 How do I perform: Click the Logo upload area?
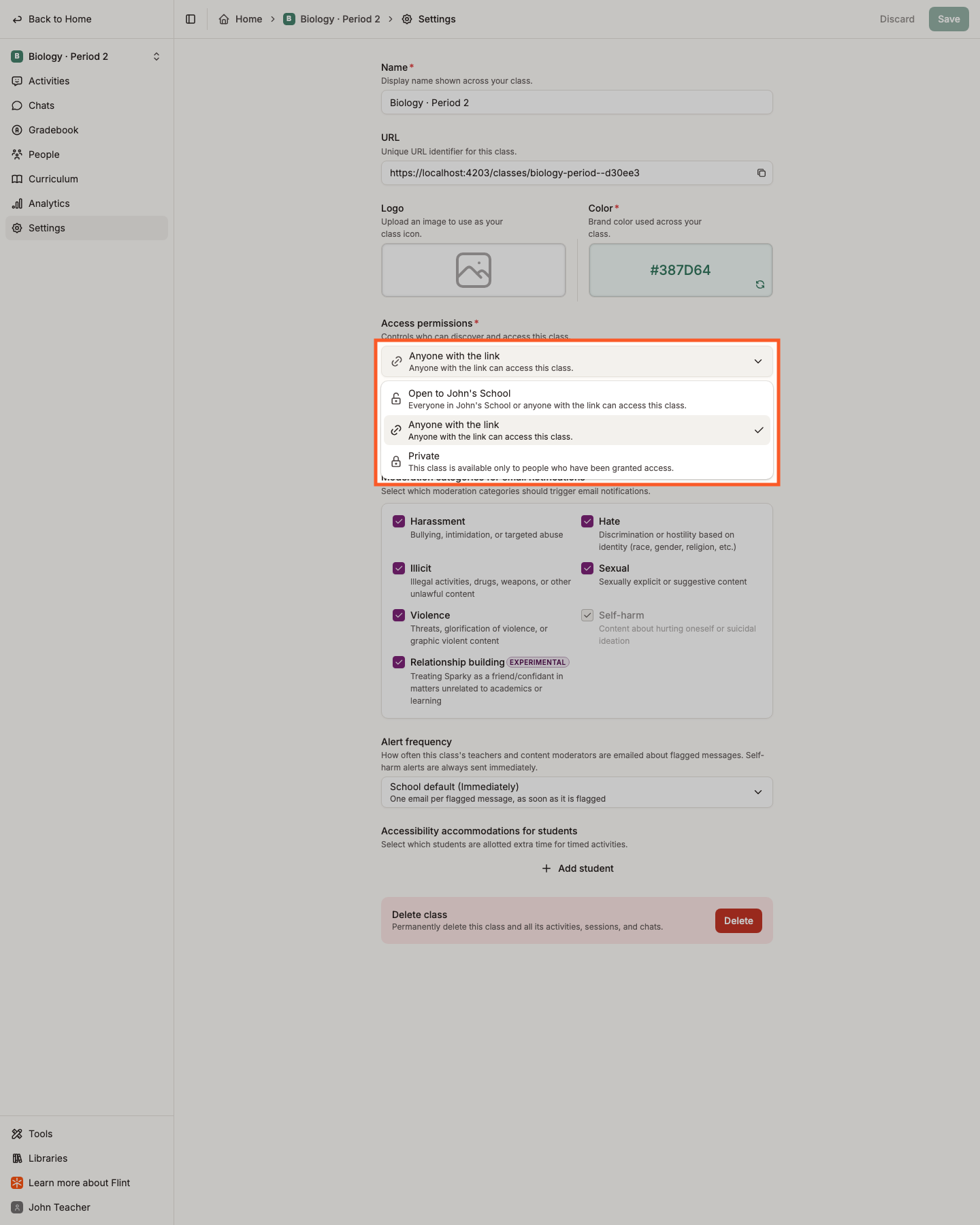click(474, 270)
